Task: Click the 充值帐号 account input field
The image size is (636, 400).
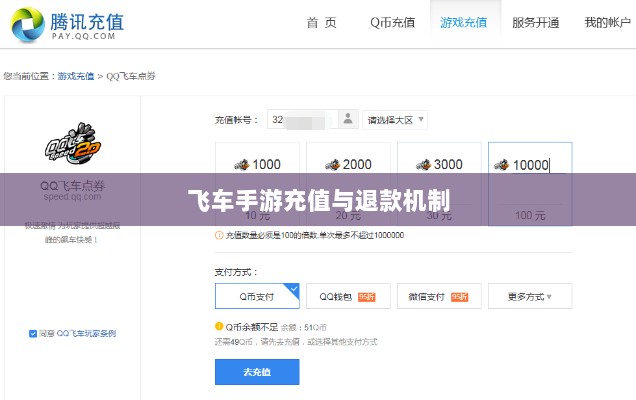Action: (x=302, y=120)
